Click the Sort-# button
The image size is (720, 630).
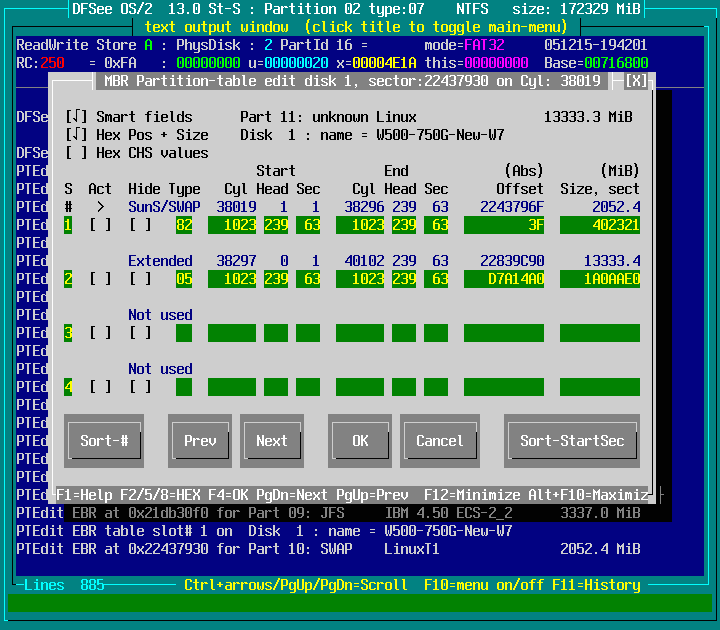(104, 440)
